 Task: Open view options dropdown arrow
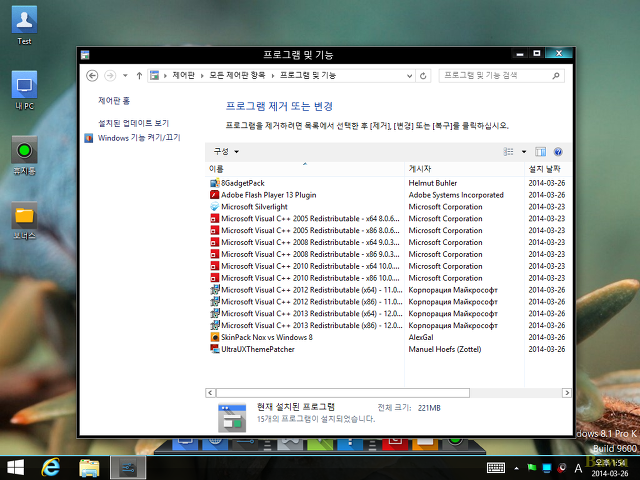point(524,152)
